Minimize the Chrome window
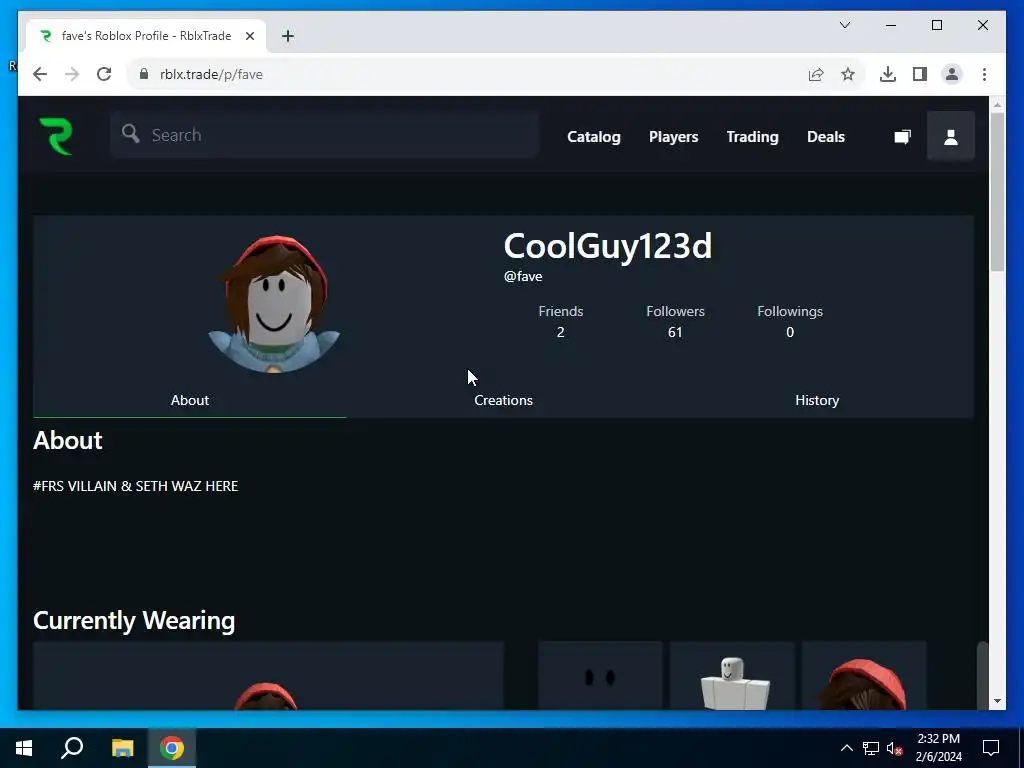Image resolution: width=1024 pixels, height=768 pixels. pos(891,25)
